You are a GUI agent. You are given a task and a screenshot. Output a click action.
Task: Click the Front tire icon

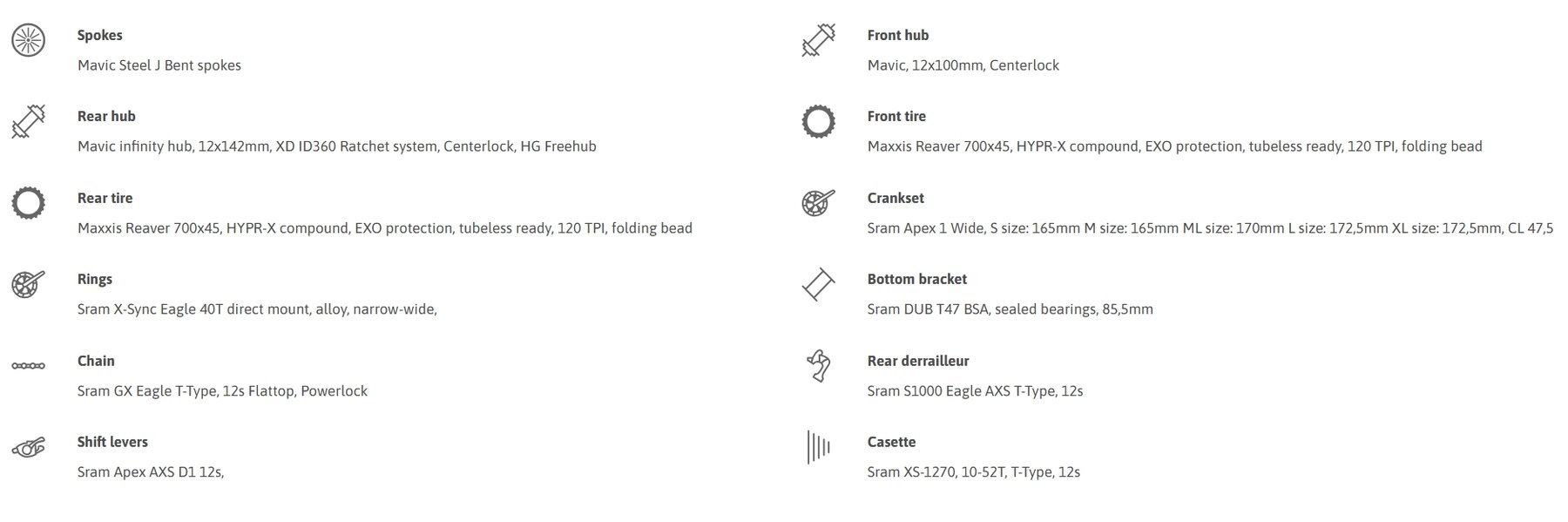(818, 121)
